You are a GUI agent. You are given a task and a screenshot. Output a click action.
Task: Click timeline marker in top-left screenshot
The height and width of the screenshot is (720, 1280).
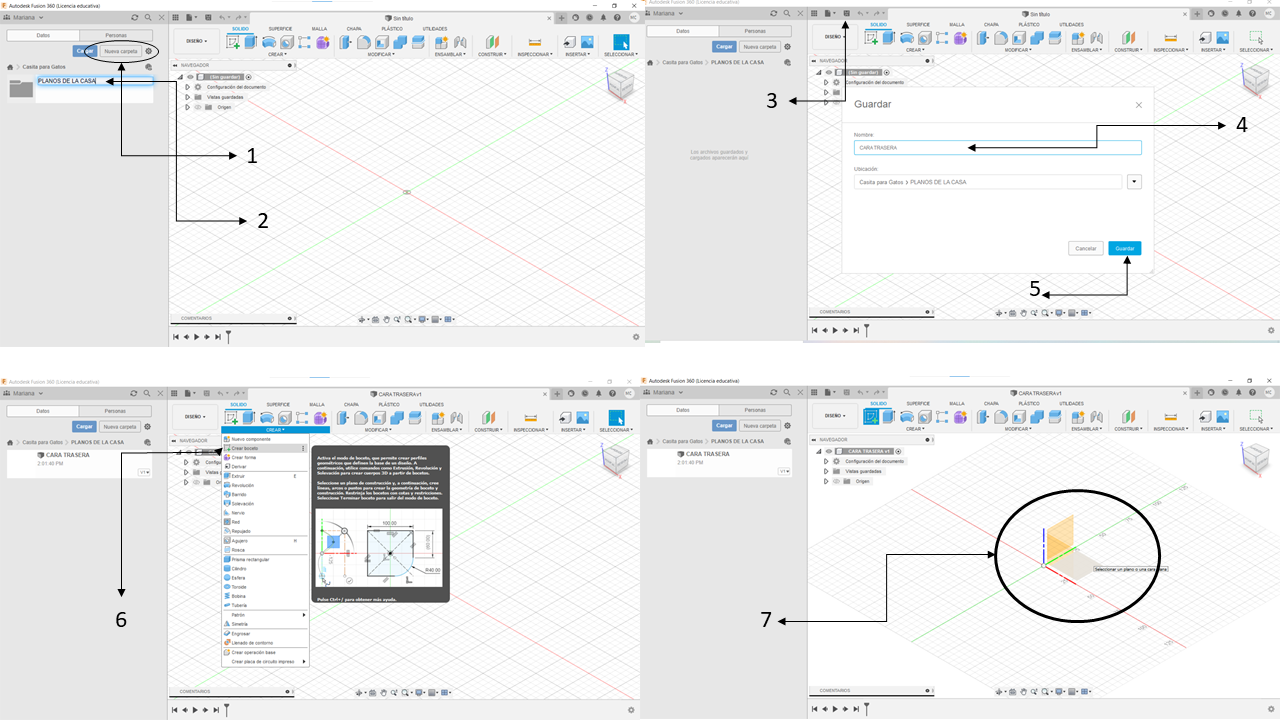point(228,337)
